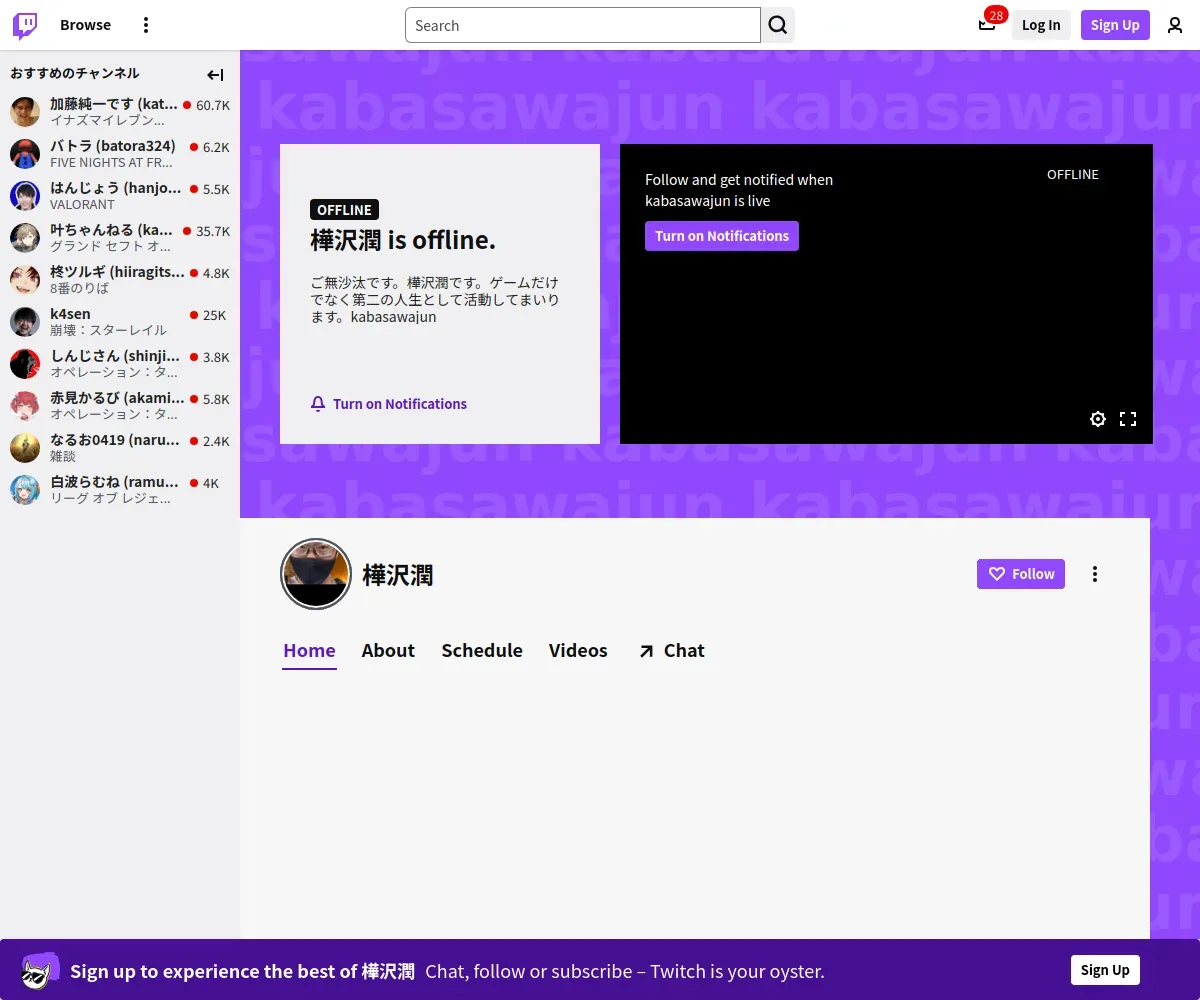Viewport: 1200px width, 1000px height.
Task: Open the notifications inbox with 28 badge
Action: (x=987, y=25)
